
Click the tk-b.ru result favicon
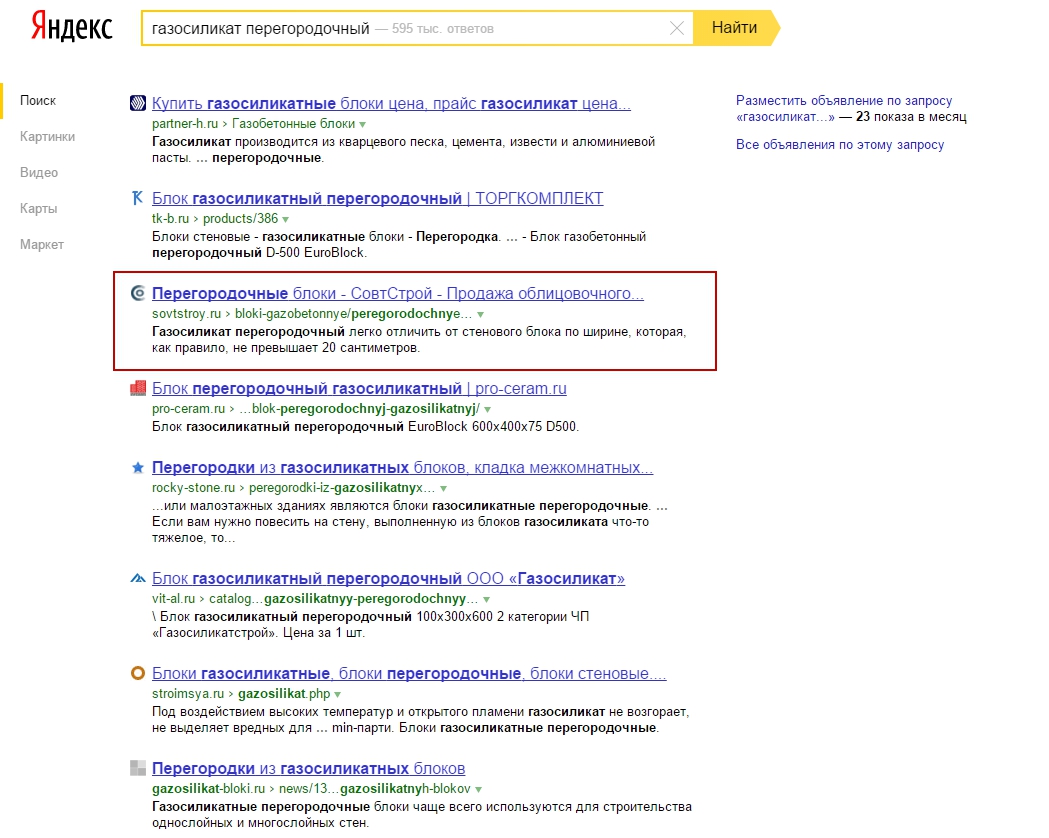coord(138,198)
